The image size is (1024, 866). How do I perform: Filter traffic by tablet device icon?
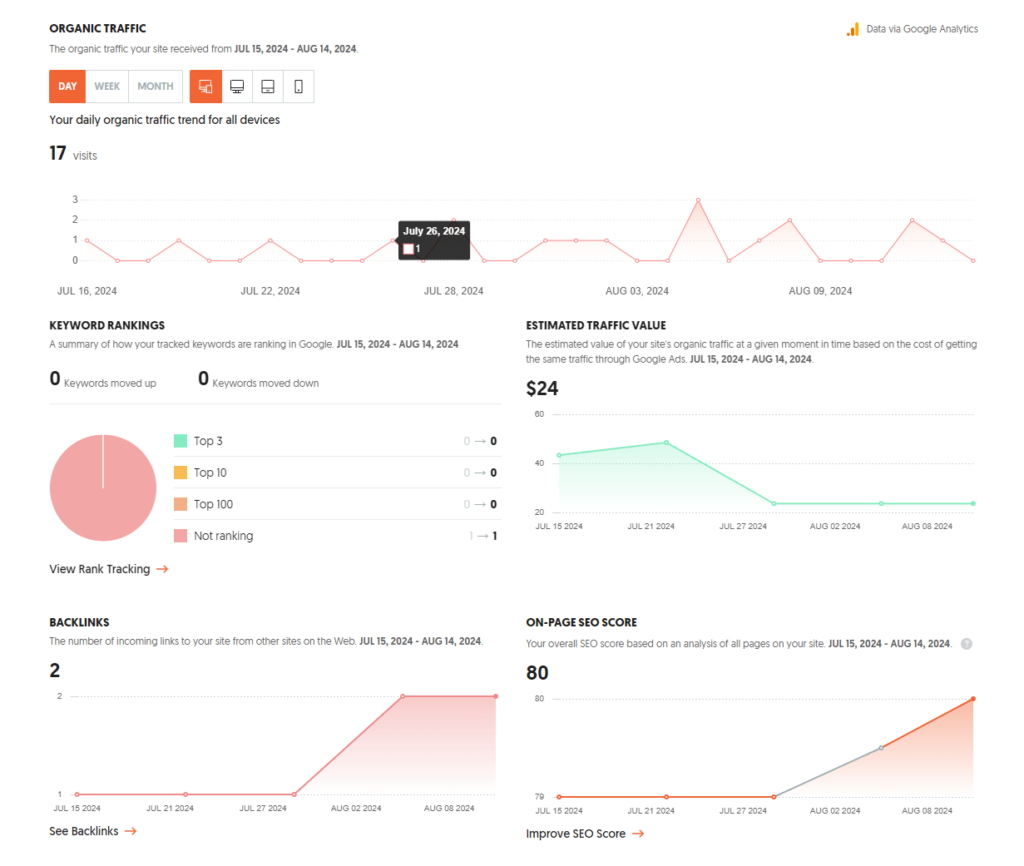[x=268, y=87]
